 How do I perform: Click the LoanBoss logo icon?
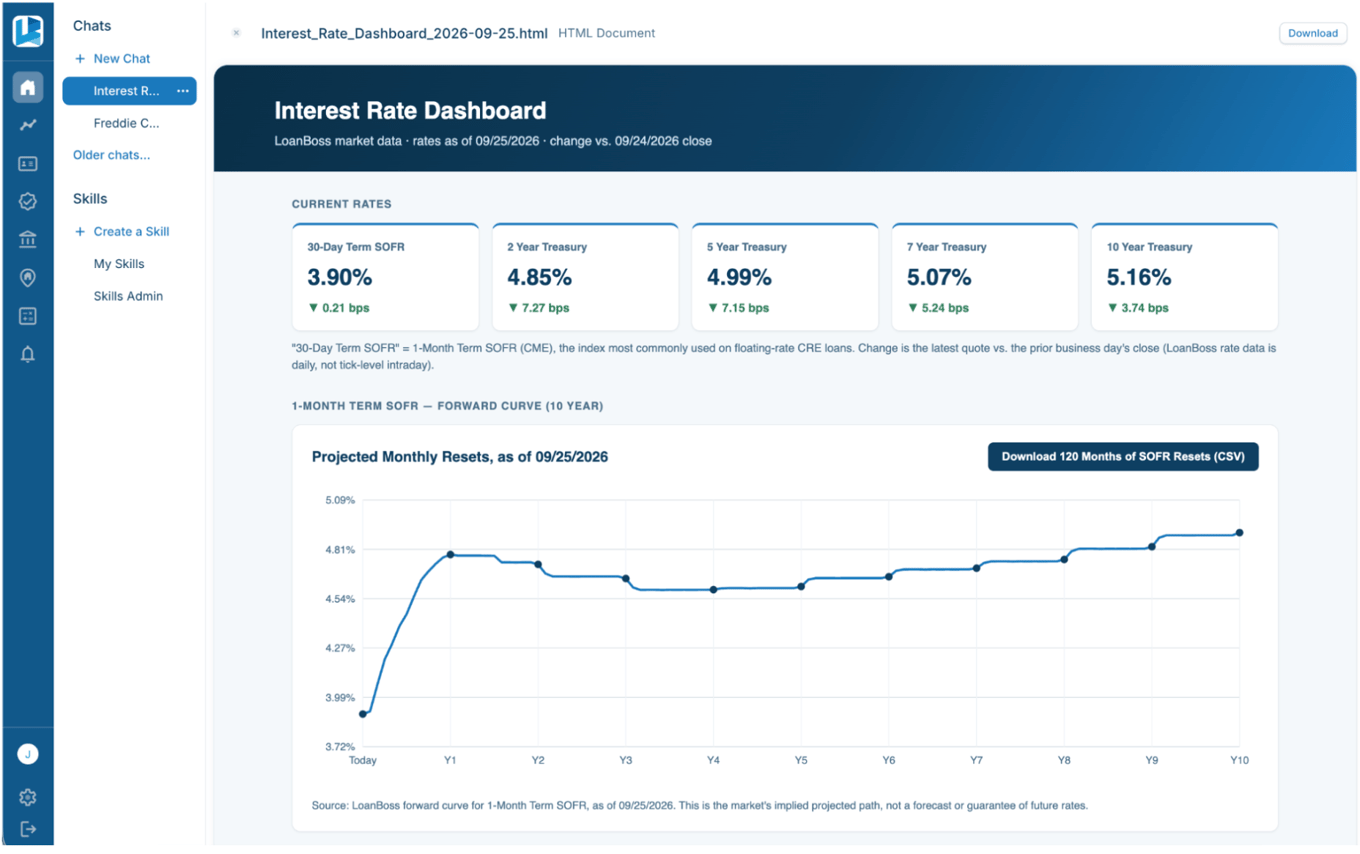(28, 31)
